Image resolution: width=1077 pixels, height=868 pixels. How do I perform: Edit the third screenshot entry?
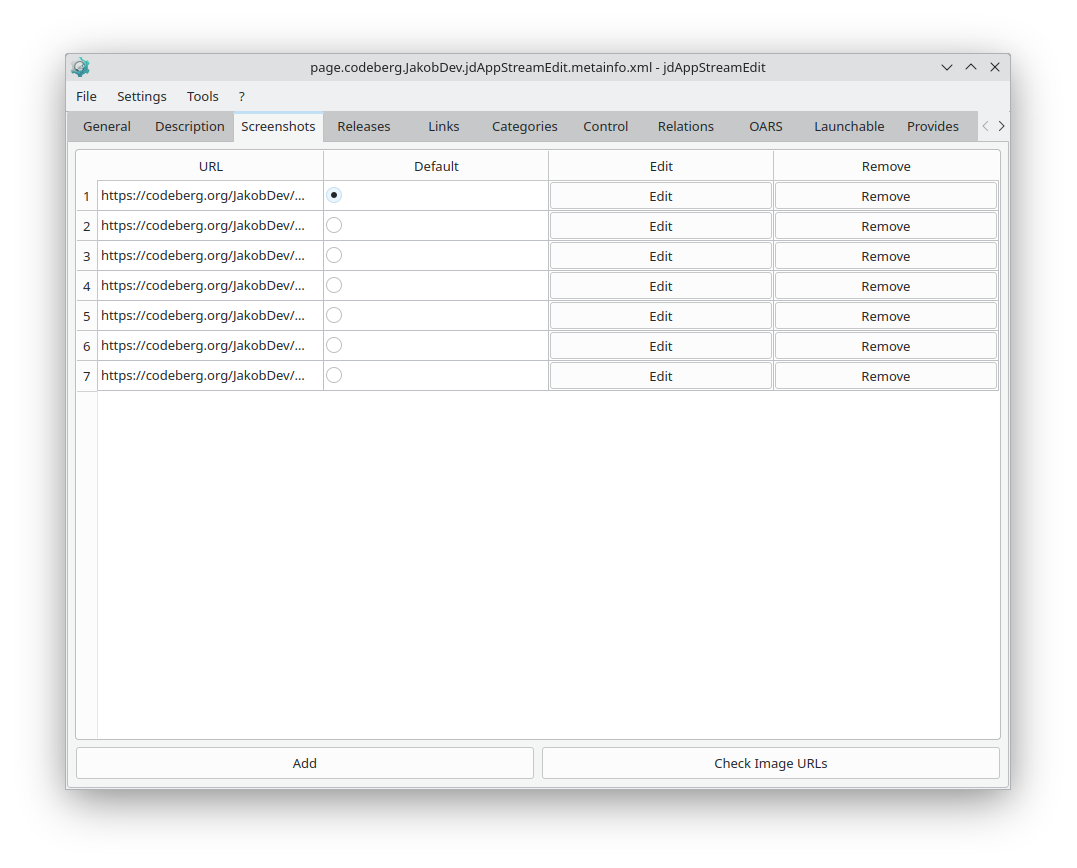click(x=661, y=256)
